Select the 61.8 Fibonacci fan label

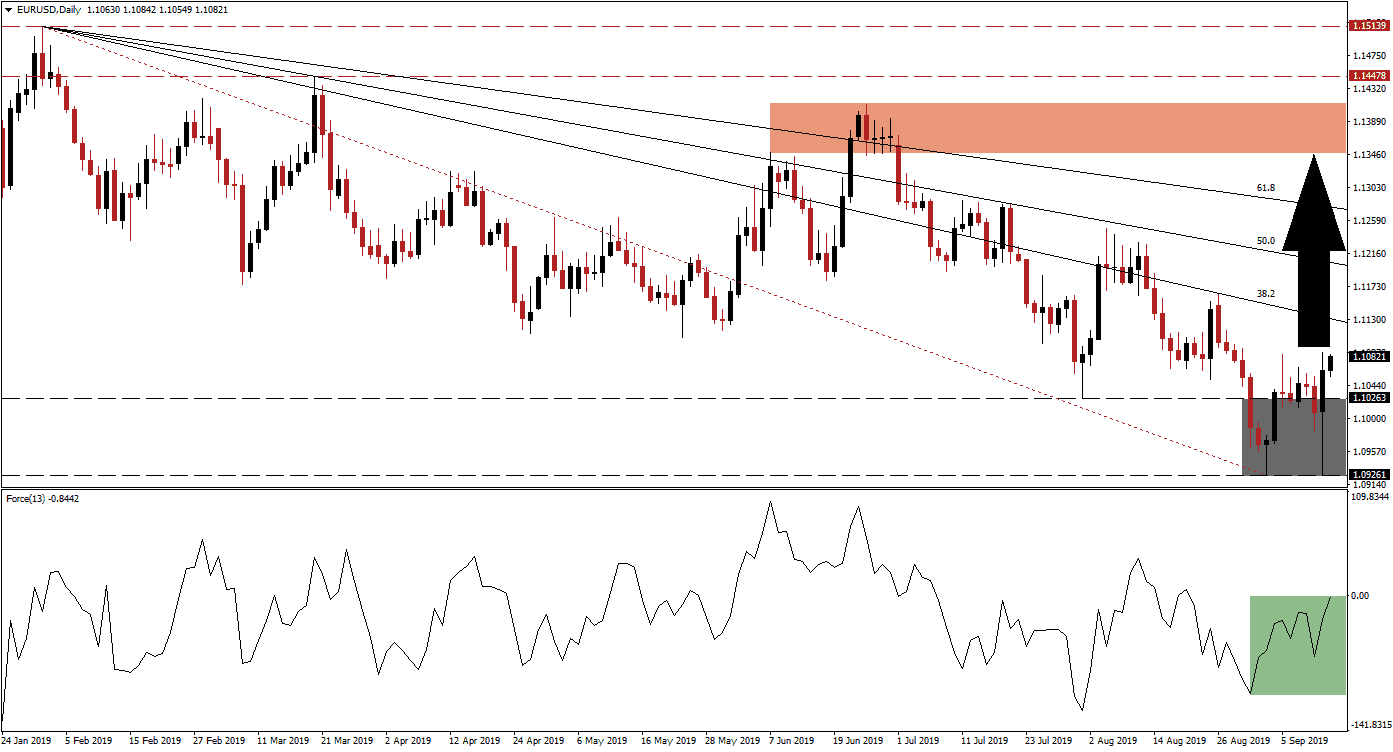click(1265, 187)
